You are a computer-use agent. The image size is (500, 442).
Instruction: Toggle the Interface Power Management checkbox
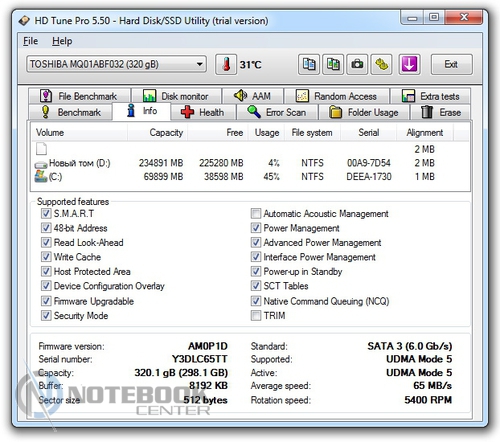pos(256,257)
